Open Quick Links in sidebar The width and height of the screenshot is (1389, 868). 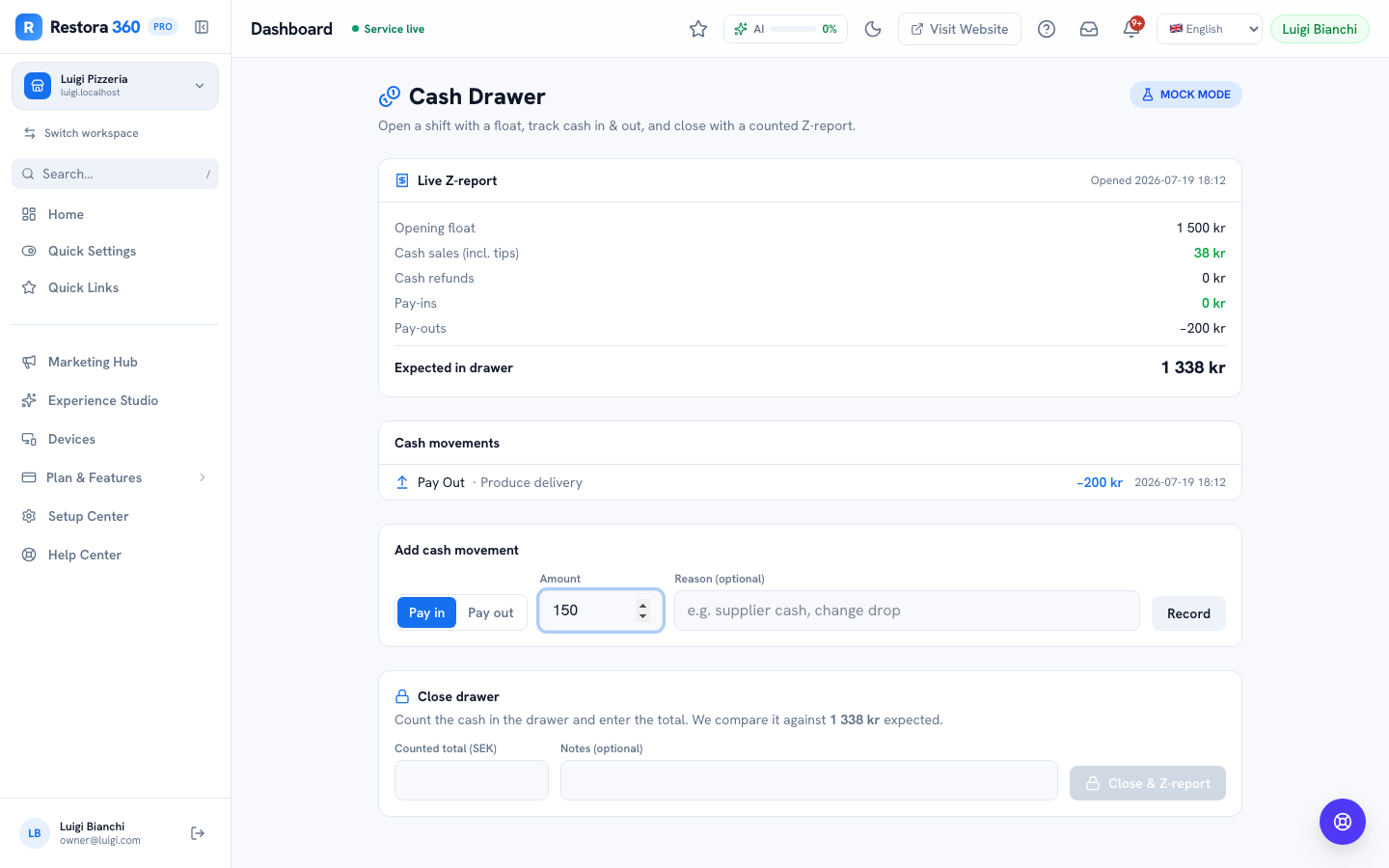[115, 287]
